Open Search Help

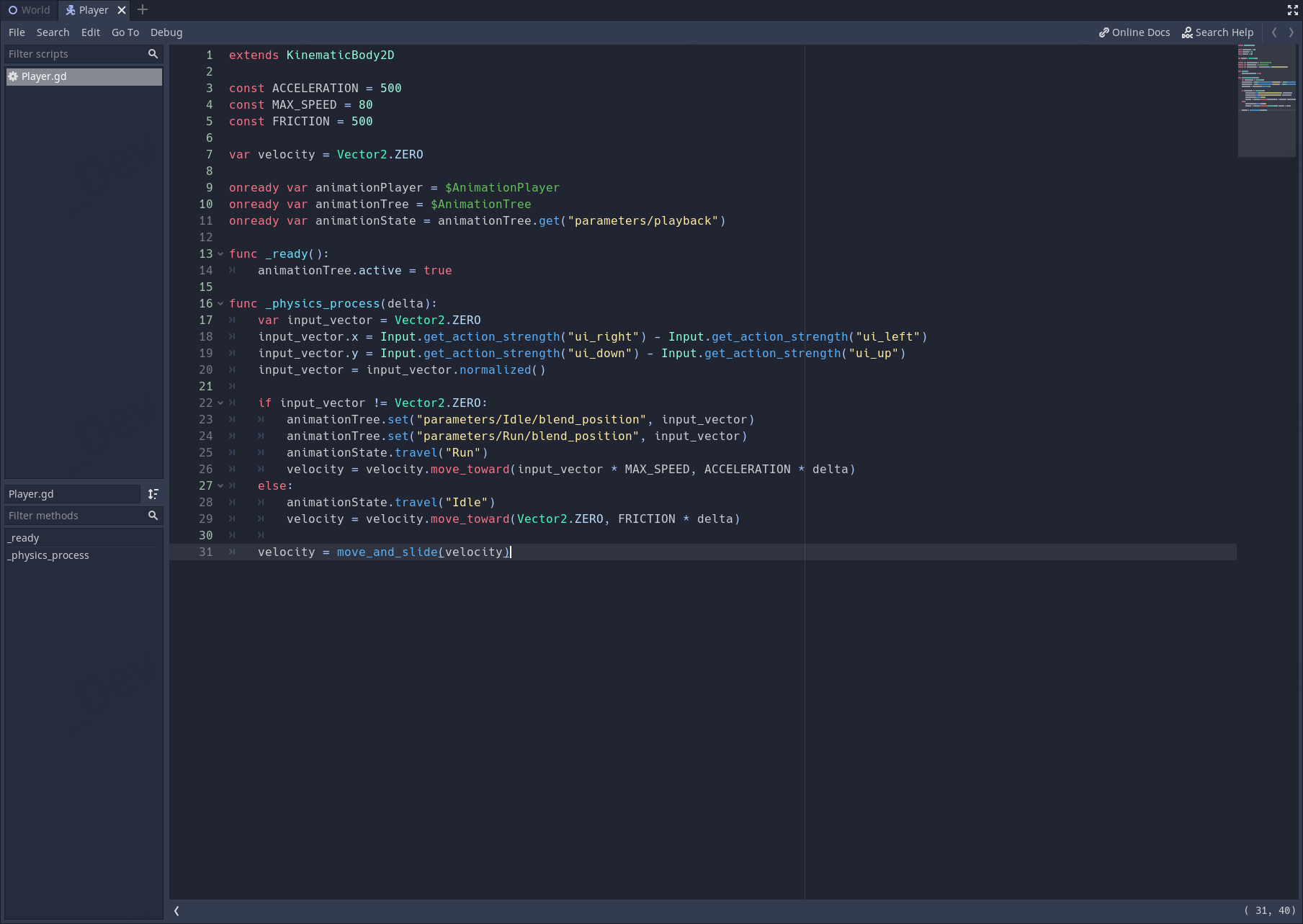1218,32
